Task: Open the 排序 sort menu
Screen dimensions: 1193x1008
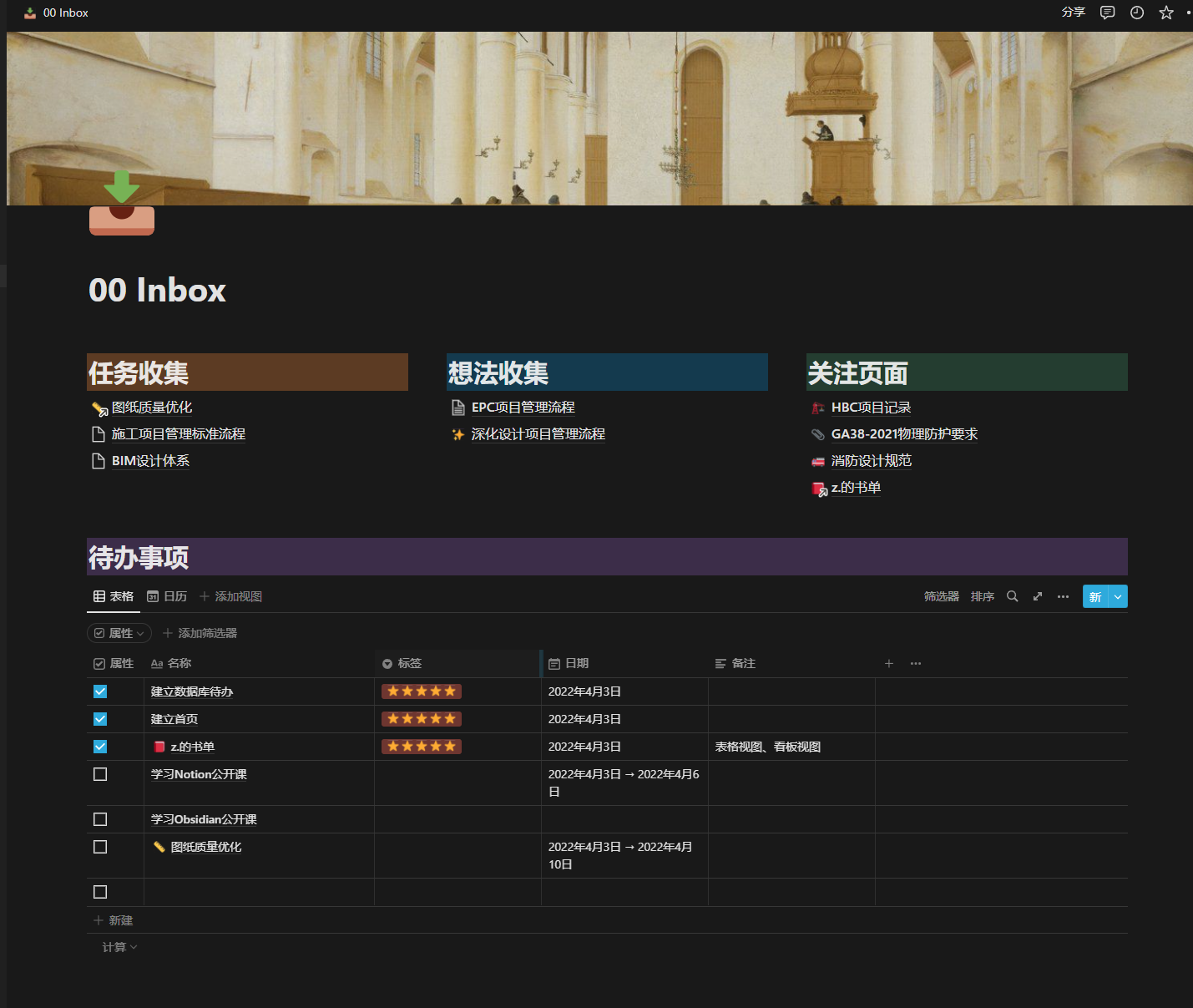Action: point(983,596)
